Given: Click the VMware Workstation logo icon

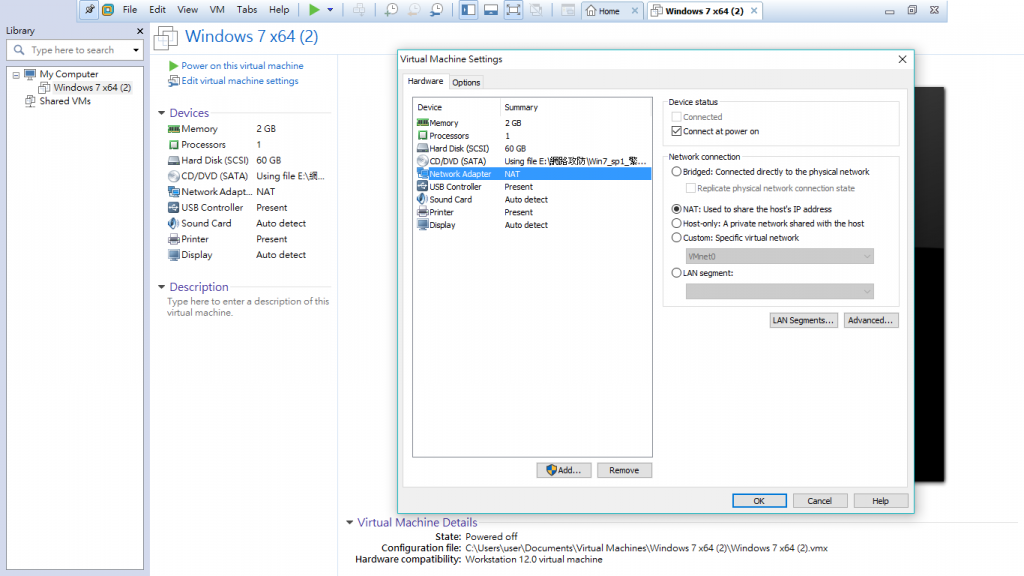Looking at the screenshot, I should tap(108, 10).
